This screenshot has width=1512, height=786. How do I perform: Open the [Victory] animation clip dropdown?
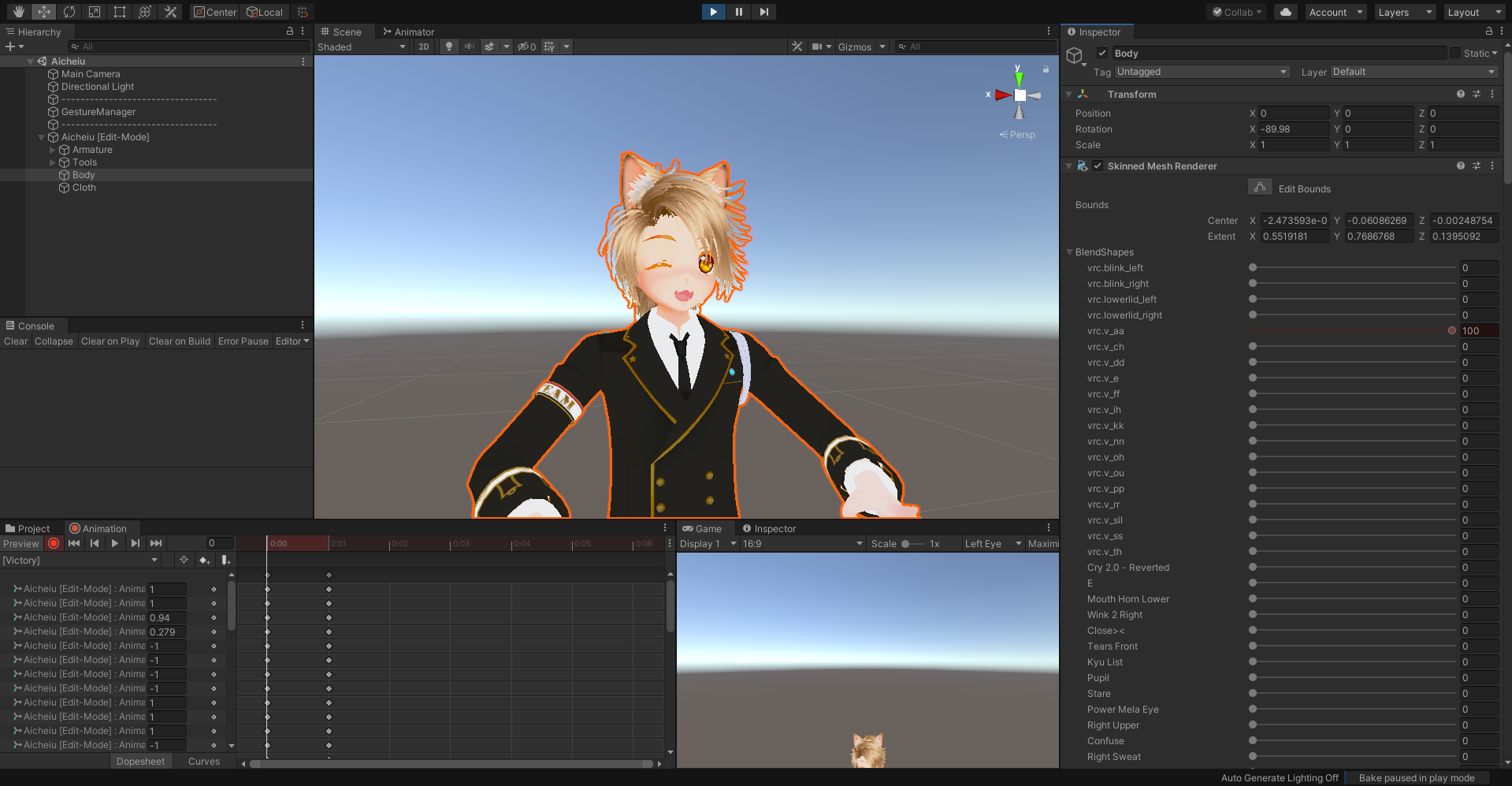[x=80, y=560]
